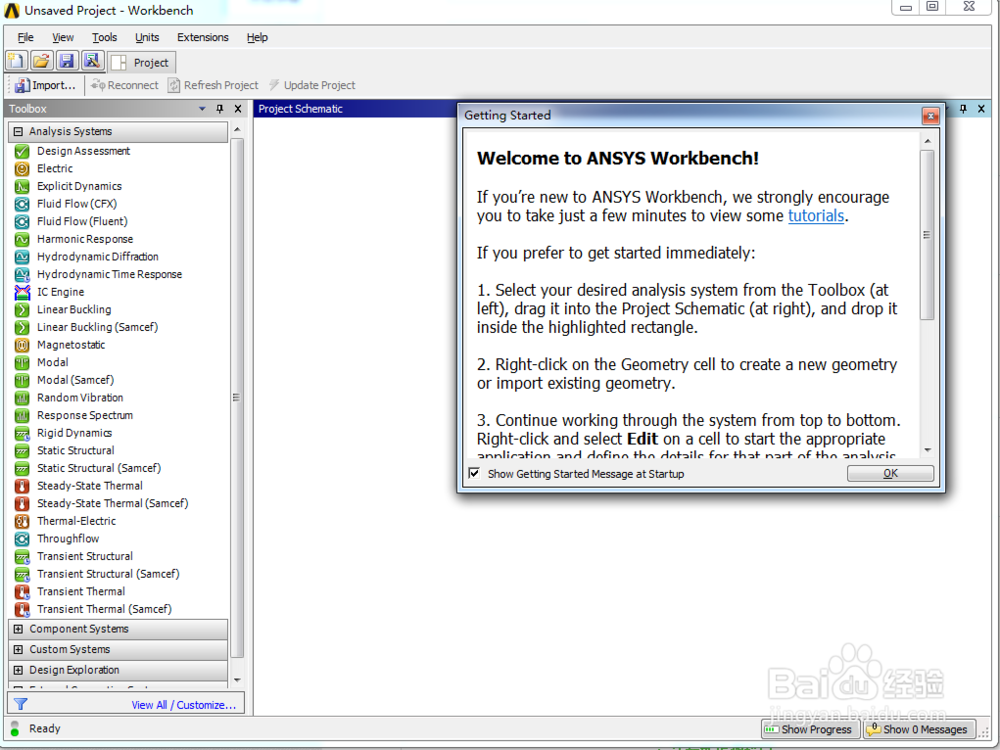Click the Rigid Dynamics icon
The height and width of the screenshot is (750, 1000).
coord(22,434)
